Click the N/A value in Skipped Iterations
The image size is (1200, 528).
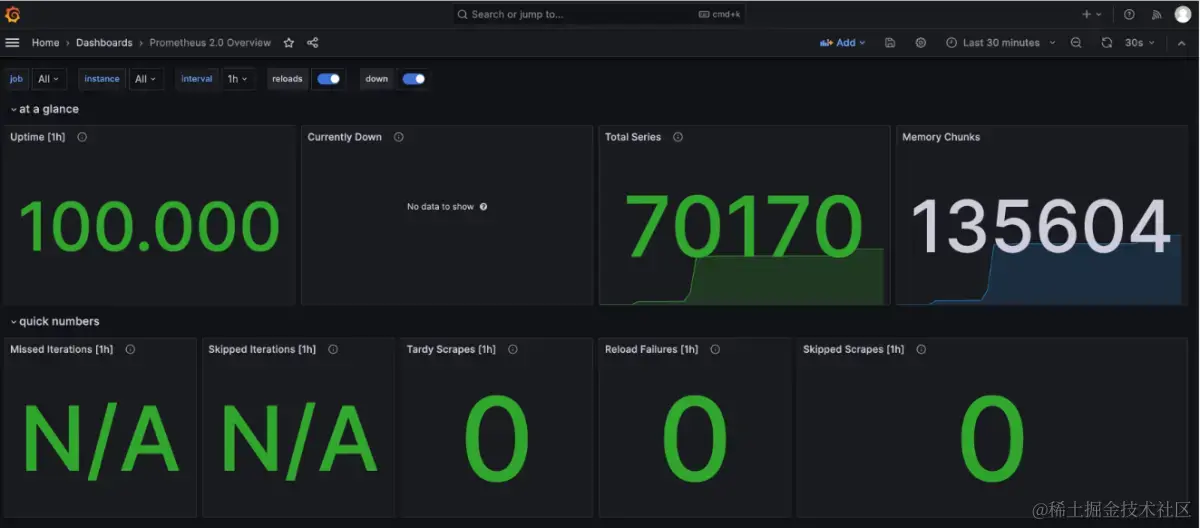[299, 440]
